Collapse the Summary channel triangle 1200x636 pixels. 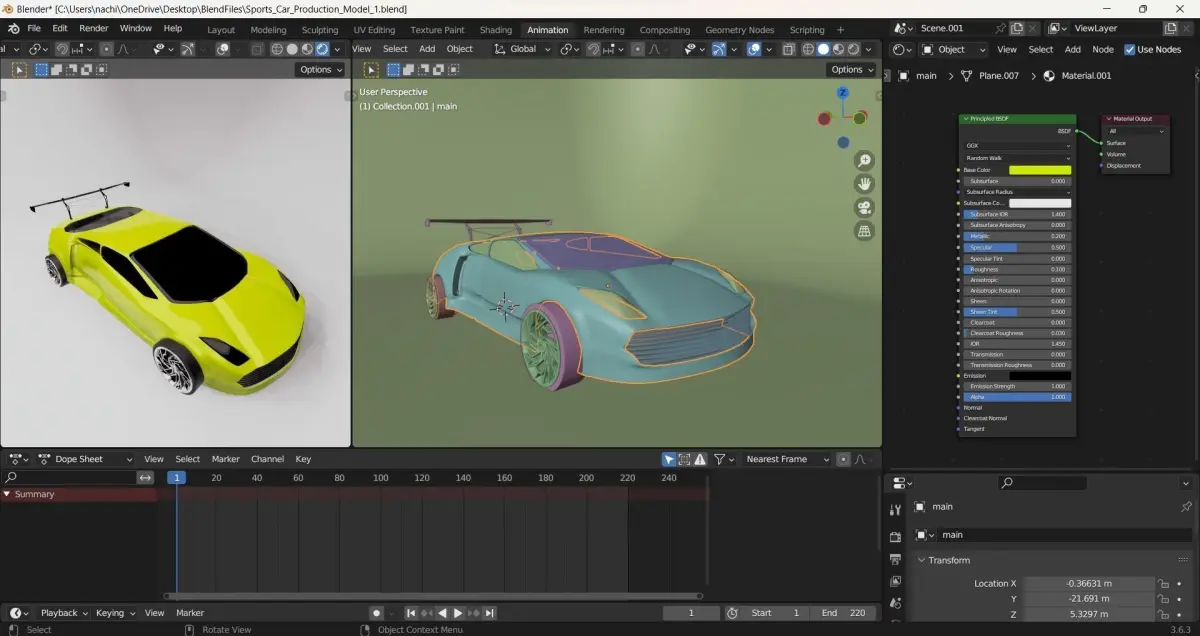(x=7, y=494)
